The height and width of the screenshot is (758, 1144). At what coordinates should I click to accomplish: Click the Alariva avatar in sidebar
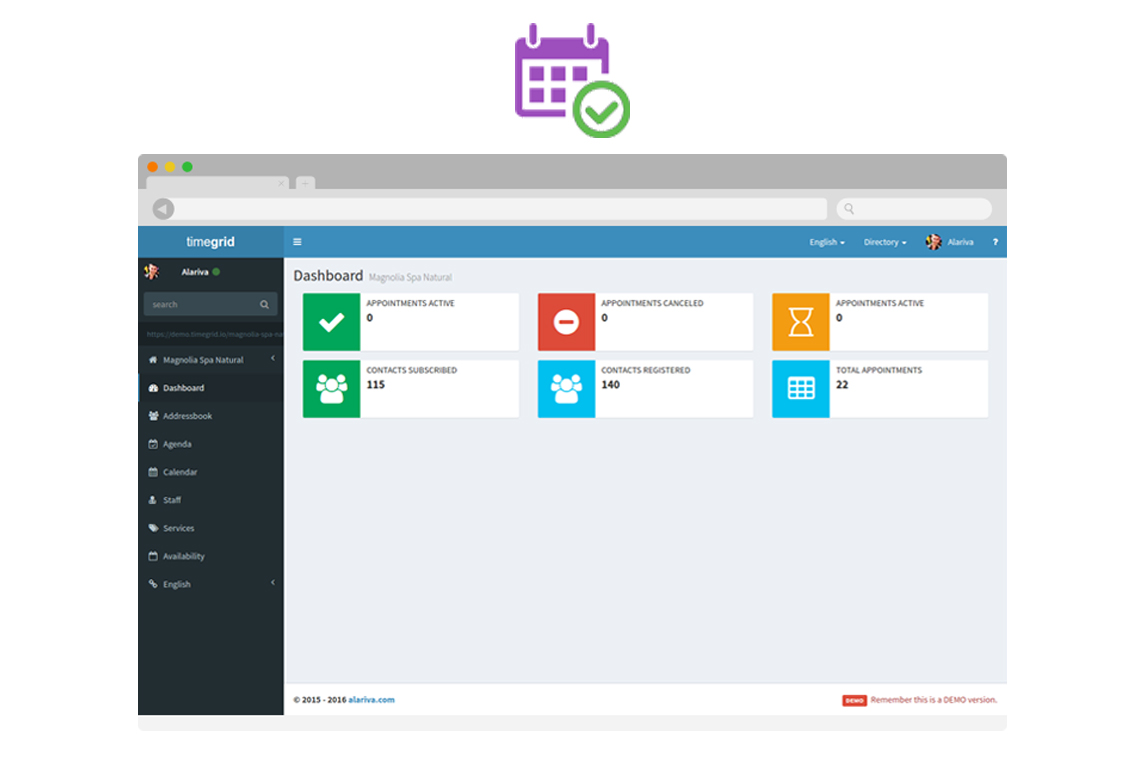(152, 272)
